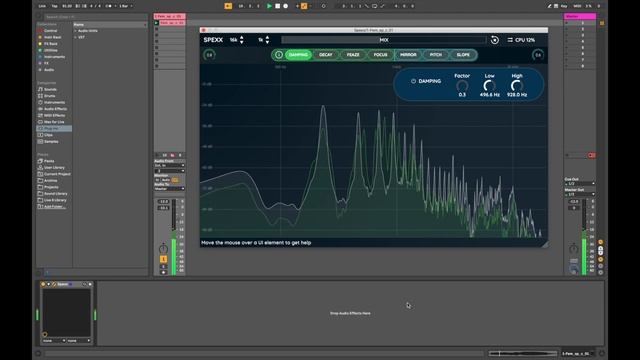This screenshot has width=640, height=360.
Task: Click the browser search field
Action: click(x=95, y=17)
